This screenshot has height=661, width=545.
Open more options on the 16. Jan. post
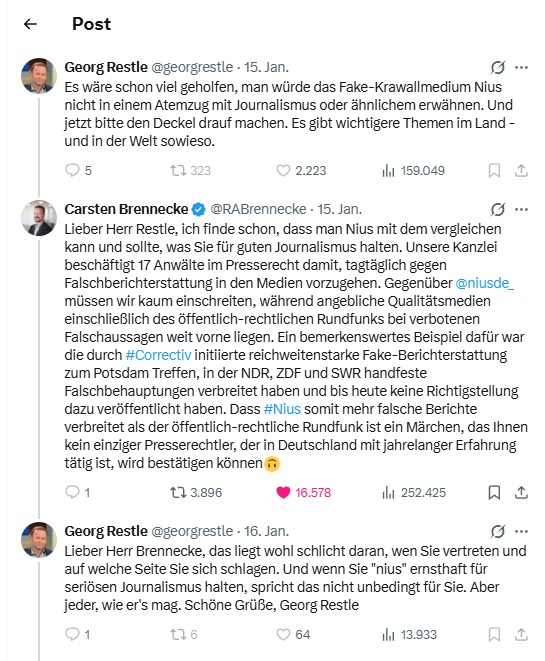coord(521,531)
